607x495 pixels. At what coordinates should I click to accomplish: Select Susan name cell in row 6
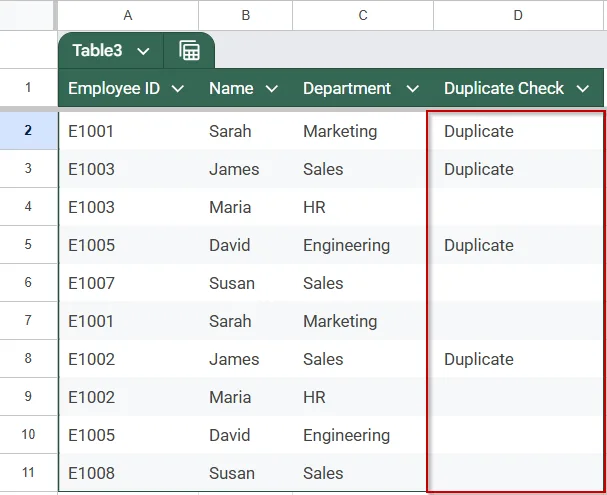(x=246, y=283)
